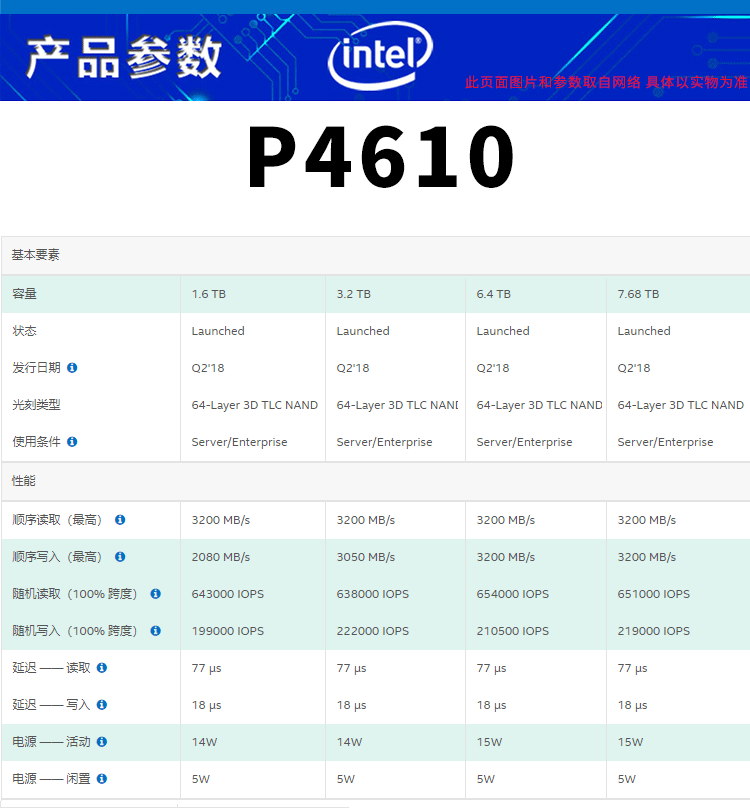Select the 性能 section header
The width and height of the screenshot is (750, 808).
[x=375, y=481]
